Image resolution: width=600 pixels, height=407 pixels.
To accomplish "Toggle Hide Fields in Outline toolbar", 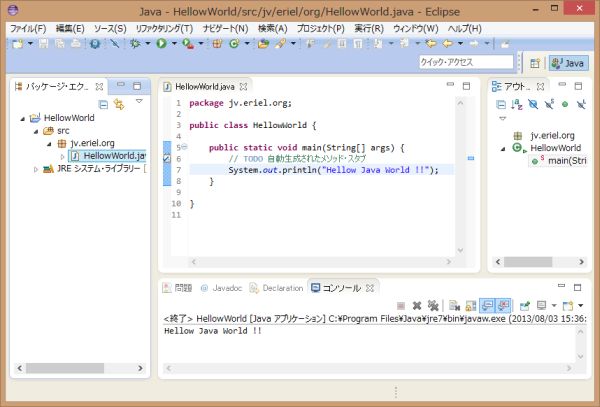I will click(533, 104).
